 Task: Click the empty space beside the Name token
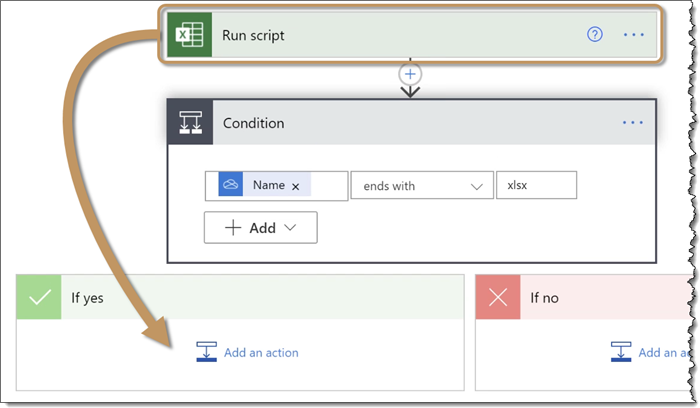(x=329, y=186)
